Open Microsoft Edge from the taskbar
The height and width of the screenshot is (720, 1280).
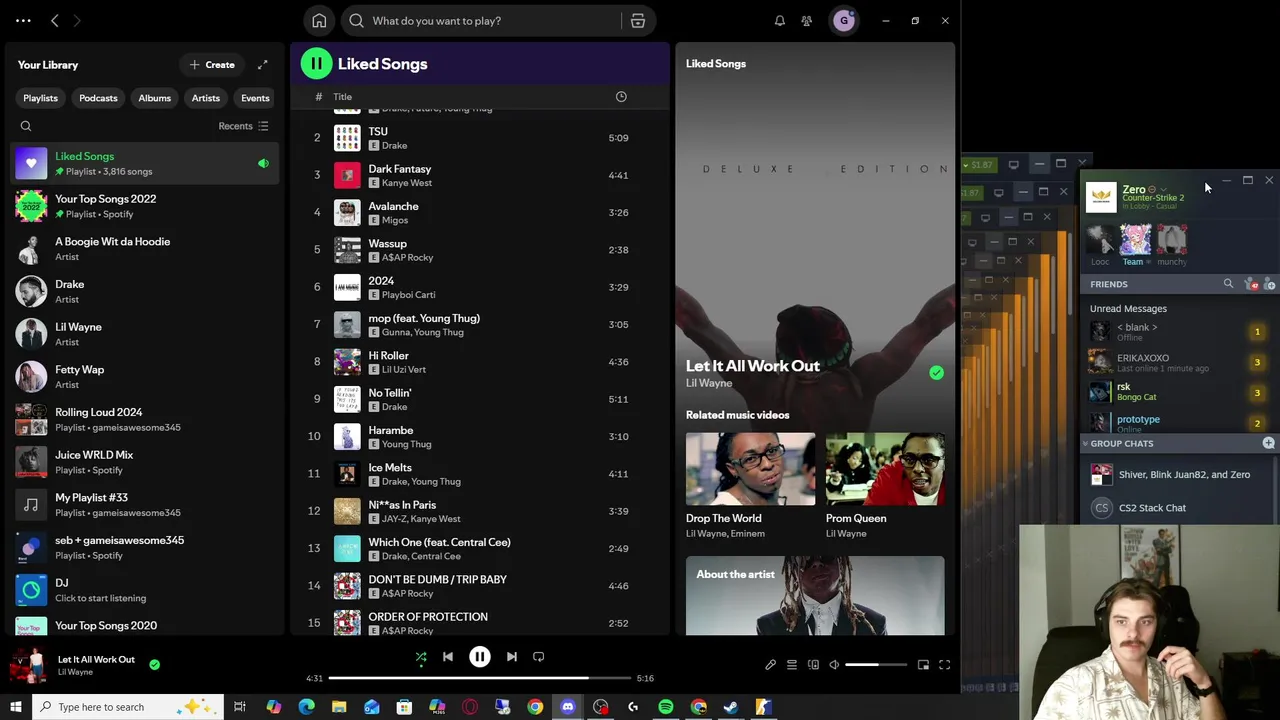pyautogui.click(x=306, y=707)
